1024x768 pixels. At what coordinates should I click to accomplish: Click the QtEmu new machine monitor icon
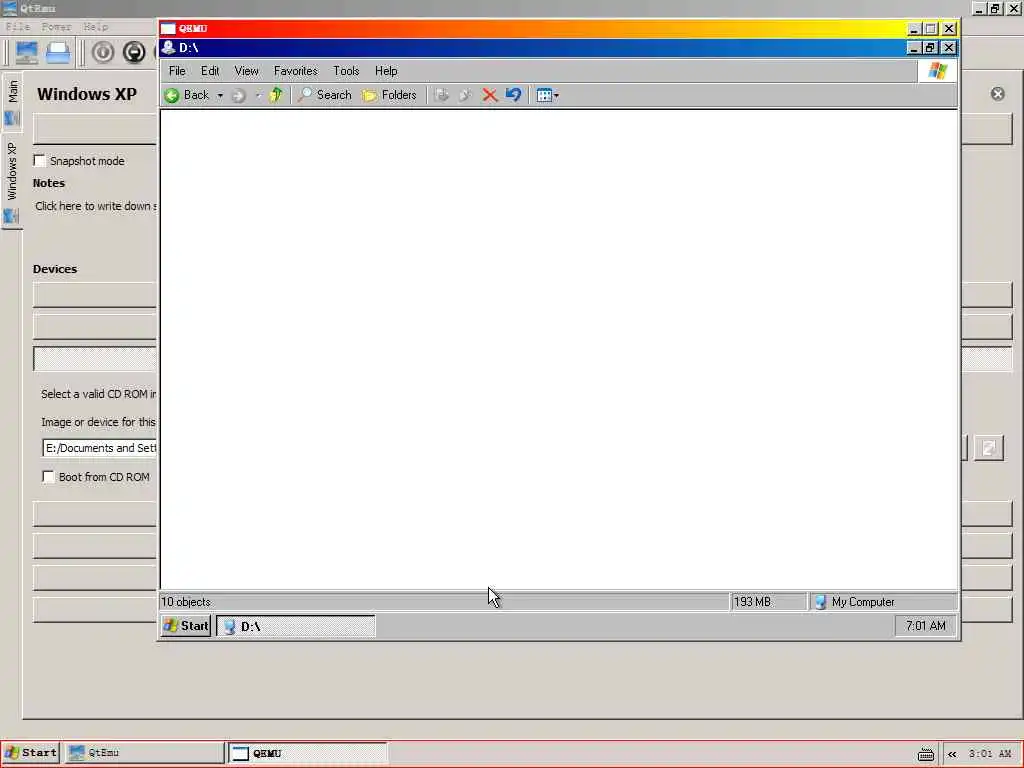click(x=27, y=52)
